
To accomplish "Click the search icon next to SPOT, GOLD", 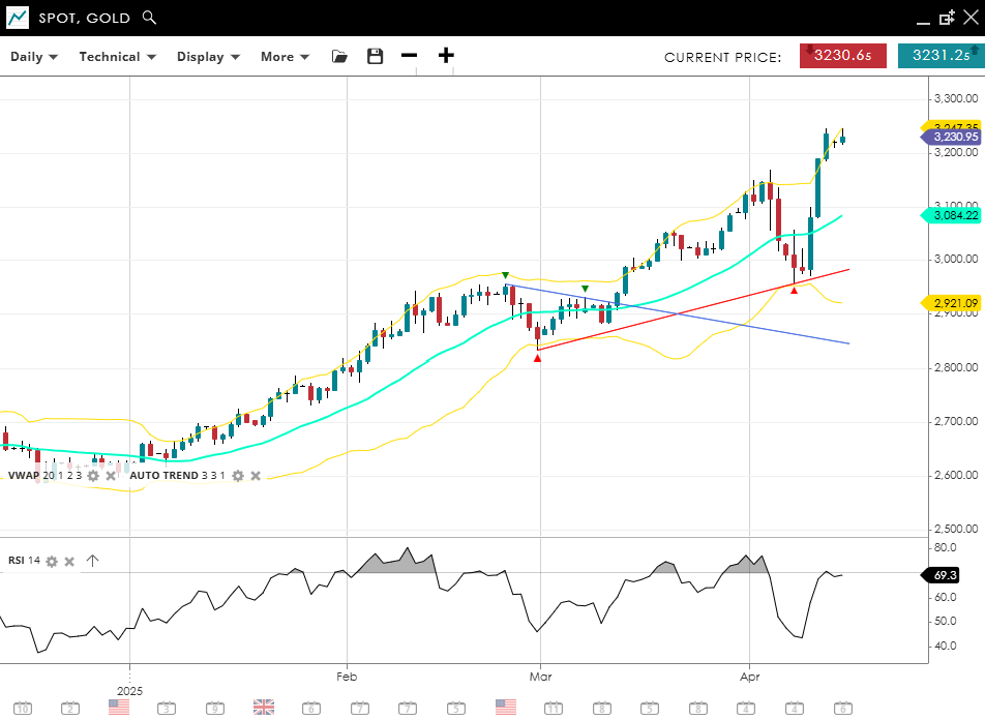I will pos(149,18).
